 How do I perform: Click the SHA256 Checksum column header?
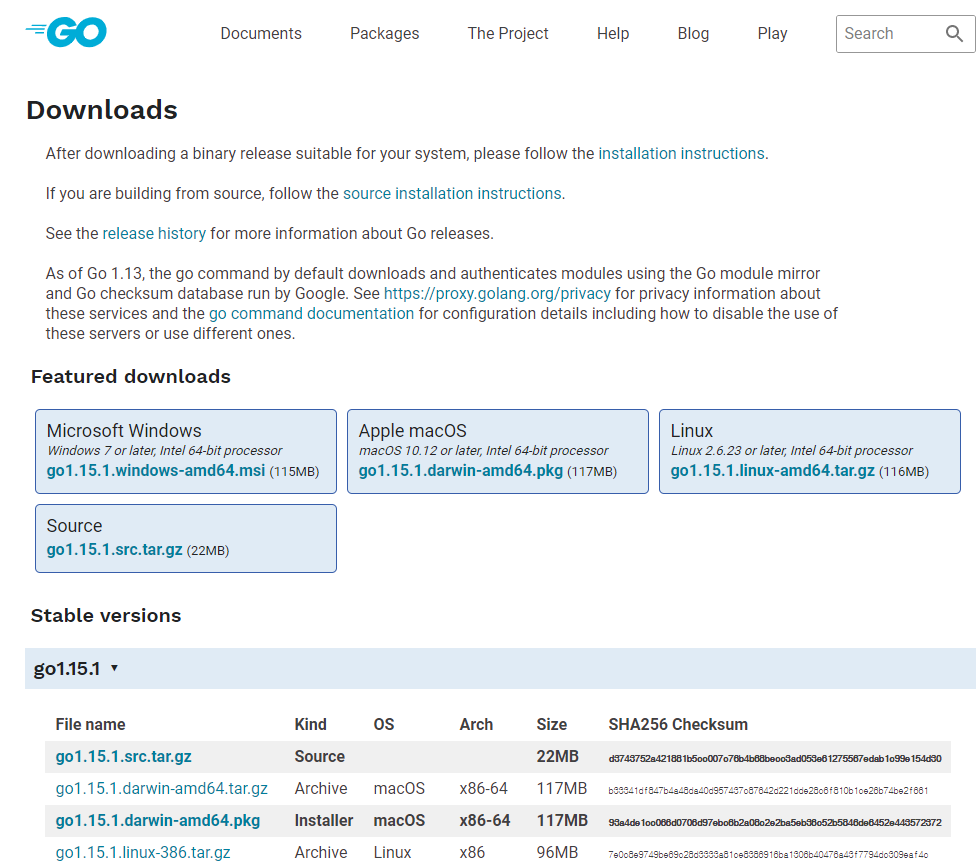678,725
